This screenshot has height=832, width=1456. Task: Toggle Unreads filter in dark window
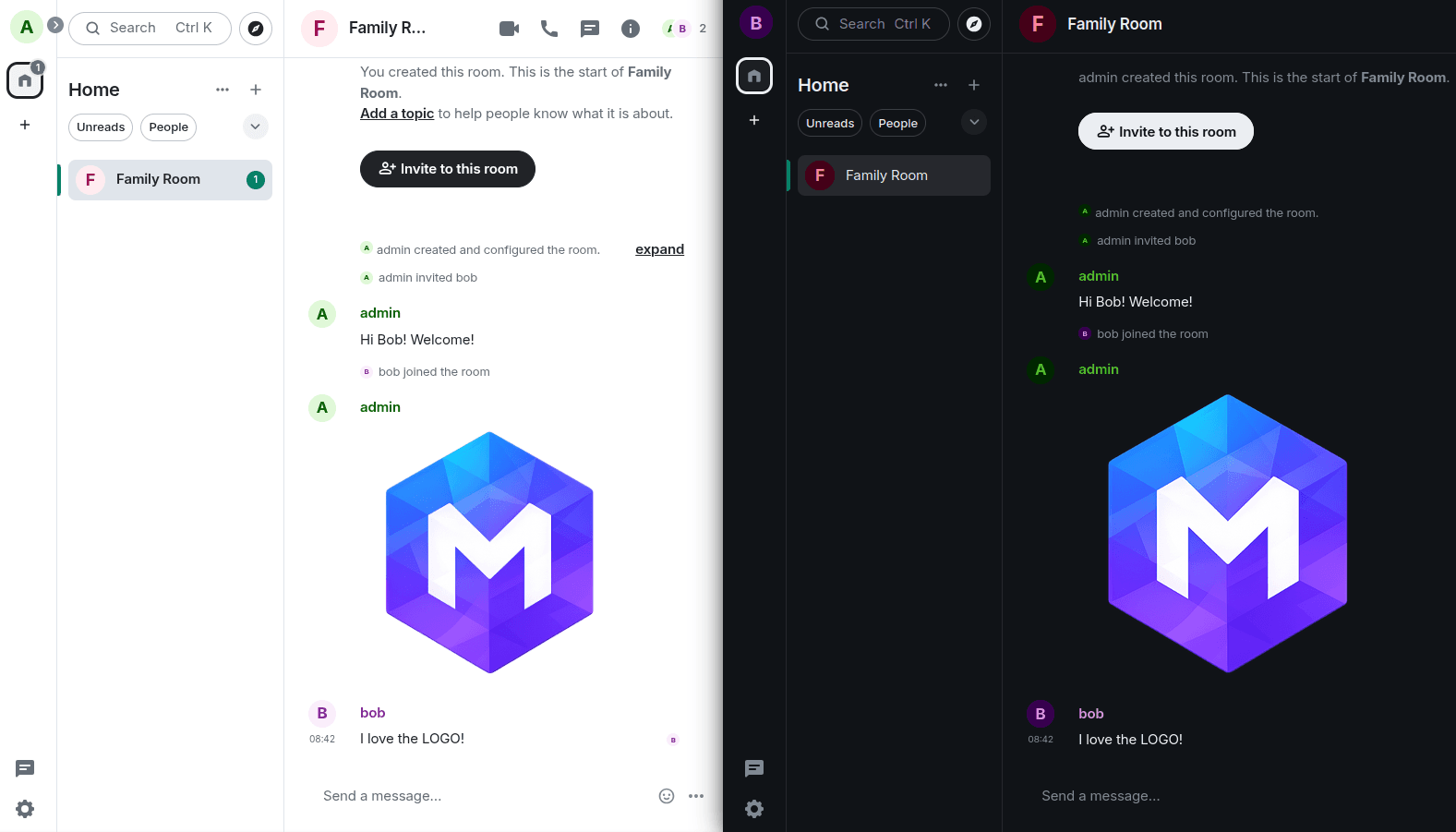[x=830, y=123]
